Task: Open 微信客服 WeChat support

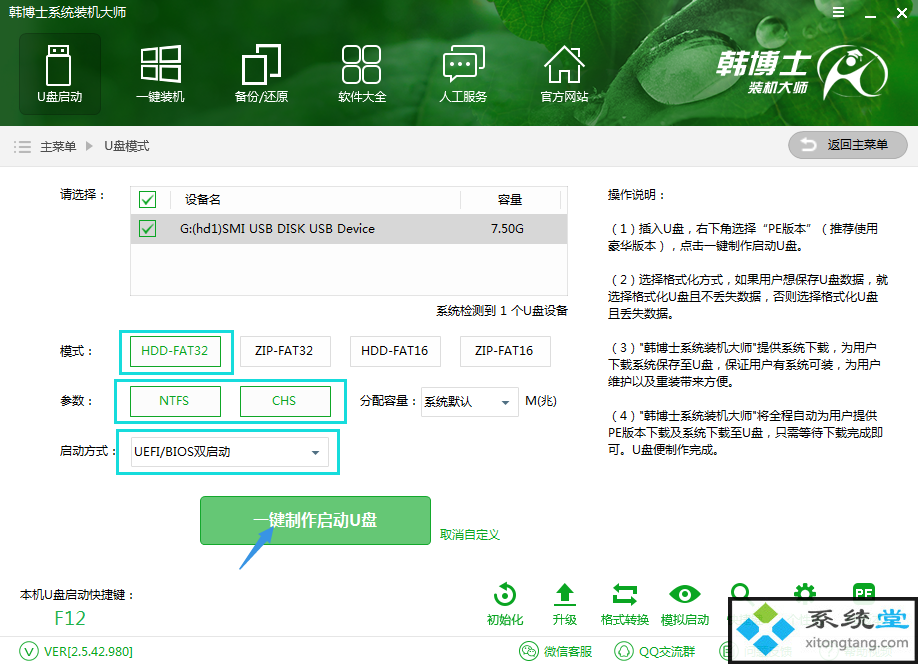Action: (x=556, y=651)
